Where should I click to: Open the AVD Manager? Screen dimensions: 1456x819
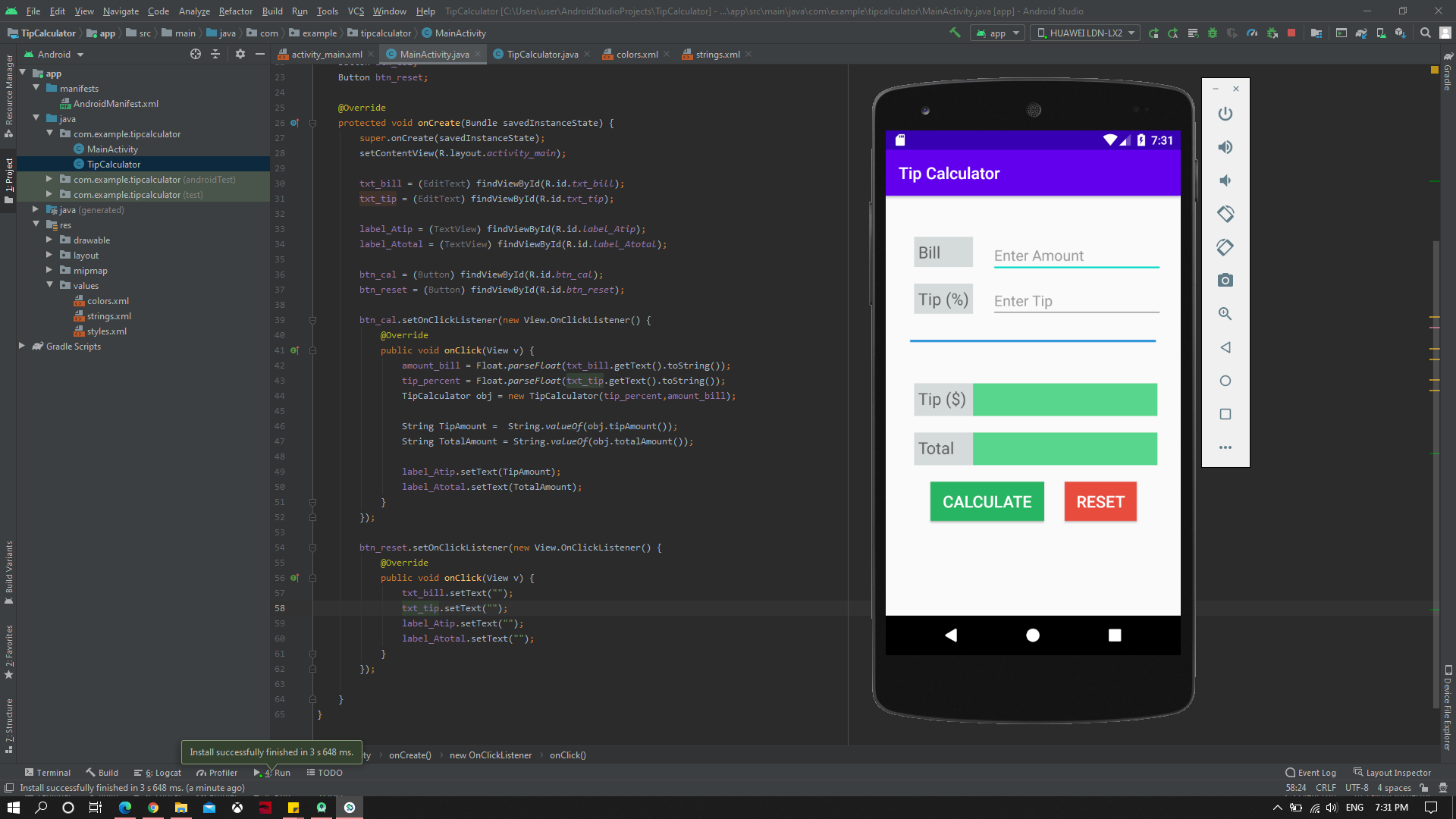[1382, 33]
